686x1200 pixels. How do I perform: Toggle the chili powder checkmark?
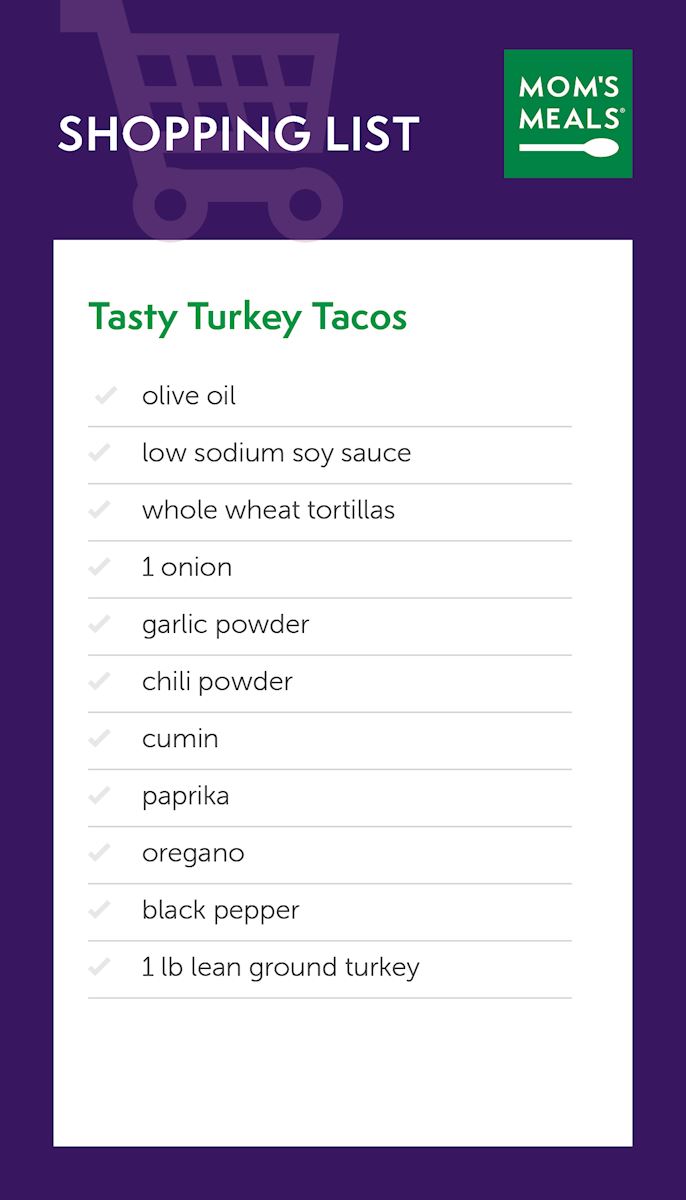tap(102, 681)
